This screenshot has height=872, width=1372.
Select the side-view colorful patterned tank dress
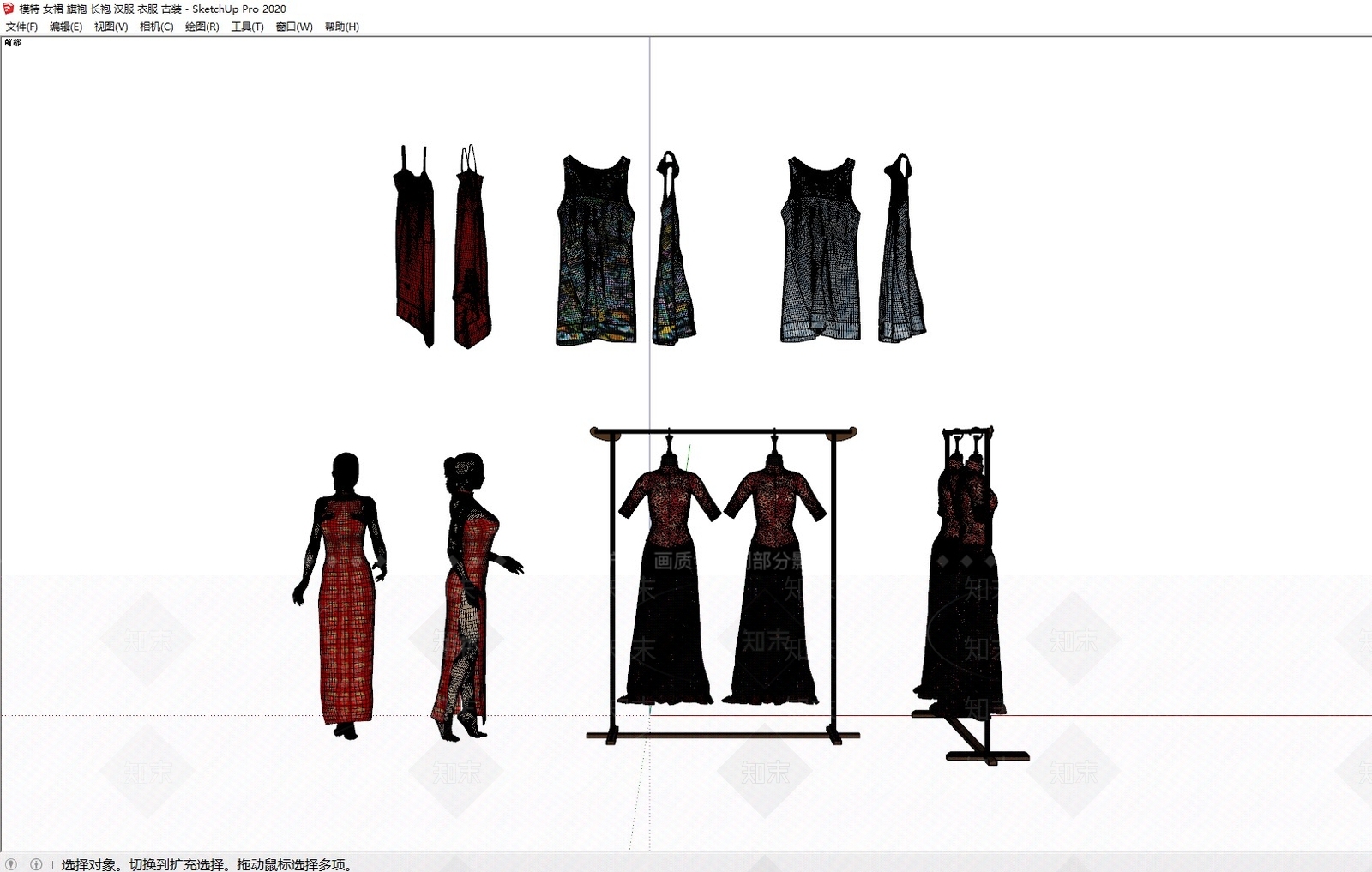click(x=674, y=248)
